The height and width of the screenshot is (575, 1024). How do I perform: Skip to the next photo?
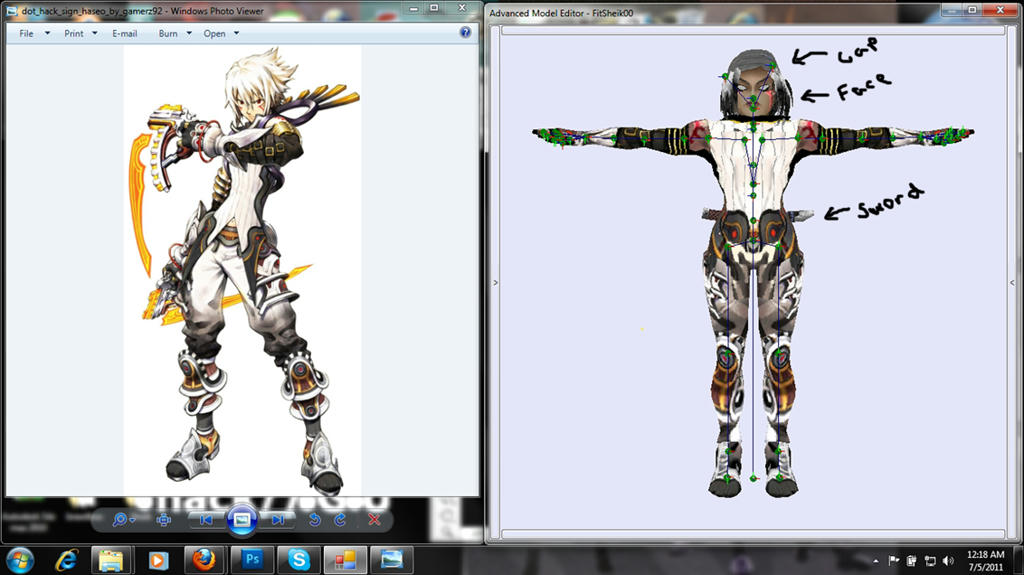click(278, 520)
